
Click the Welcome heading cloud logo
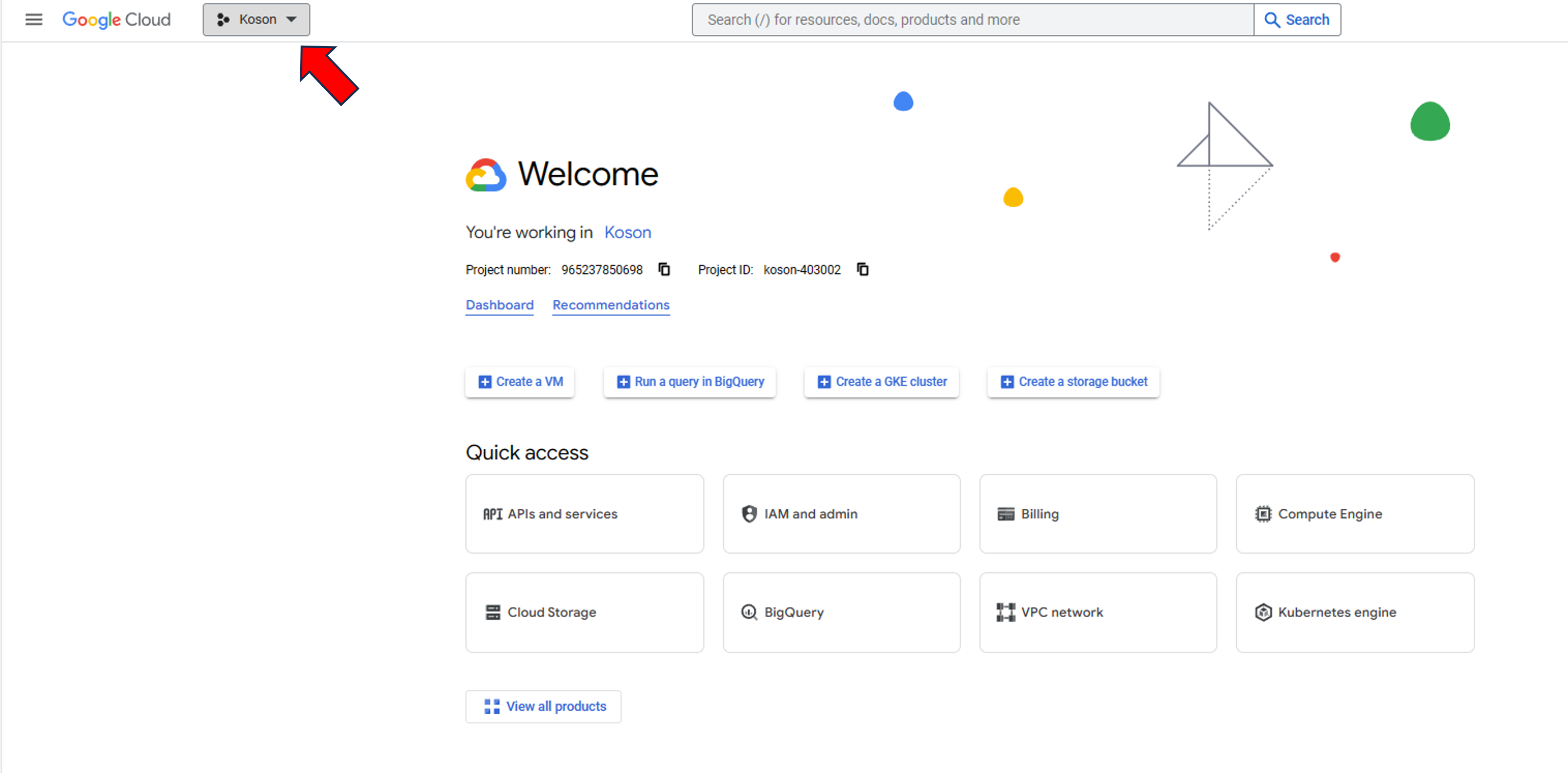[x=486, y=176]
